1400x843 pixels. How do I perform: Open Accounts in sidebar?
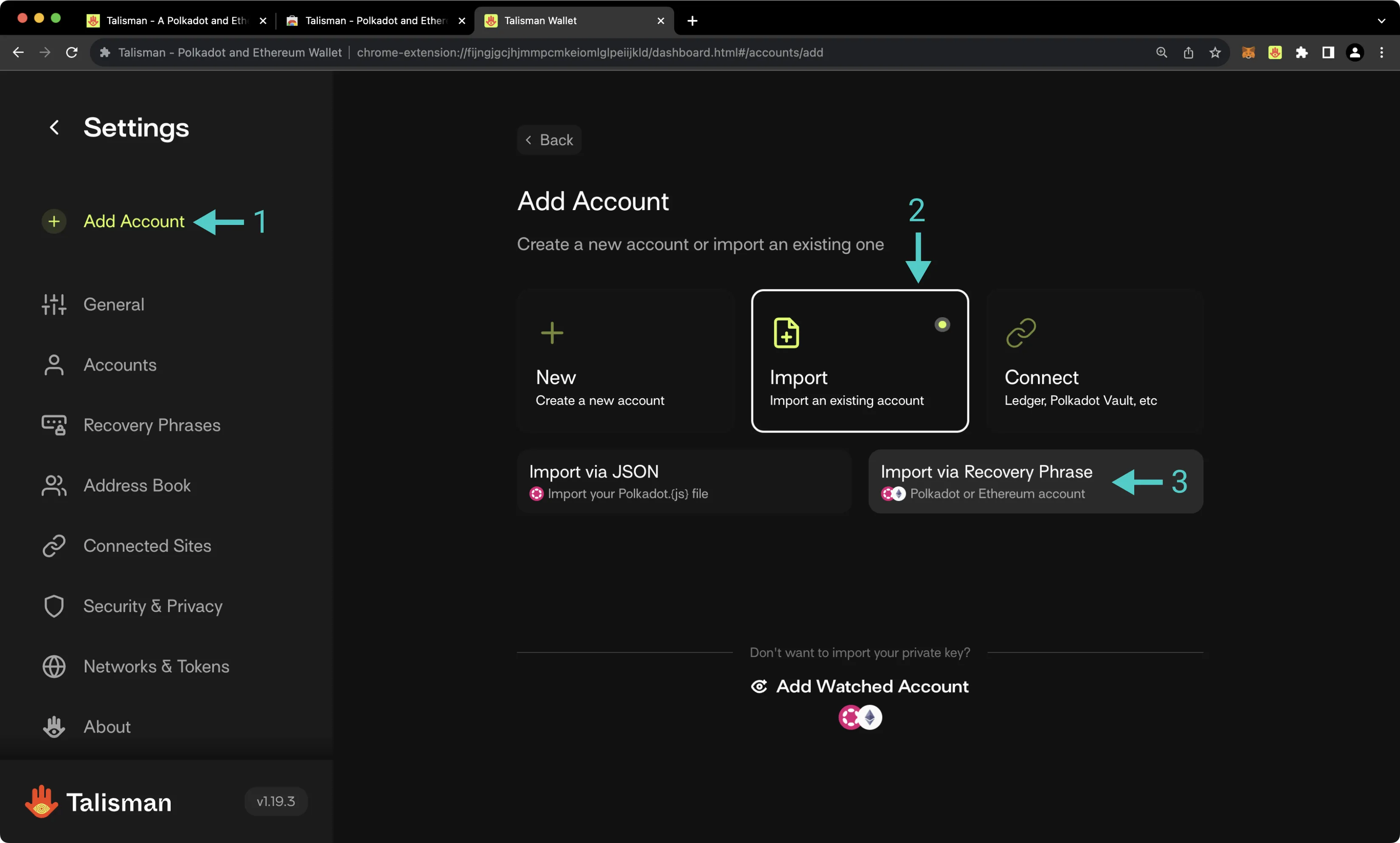tap(120, 365)
